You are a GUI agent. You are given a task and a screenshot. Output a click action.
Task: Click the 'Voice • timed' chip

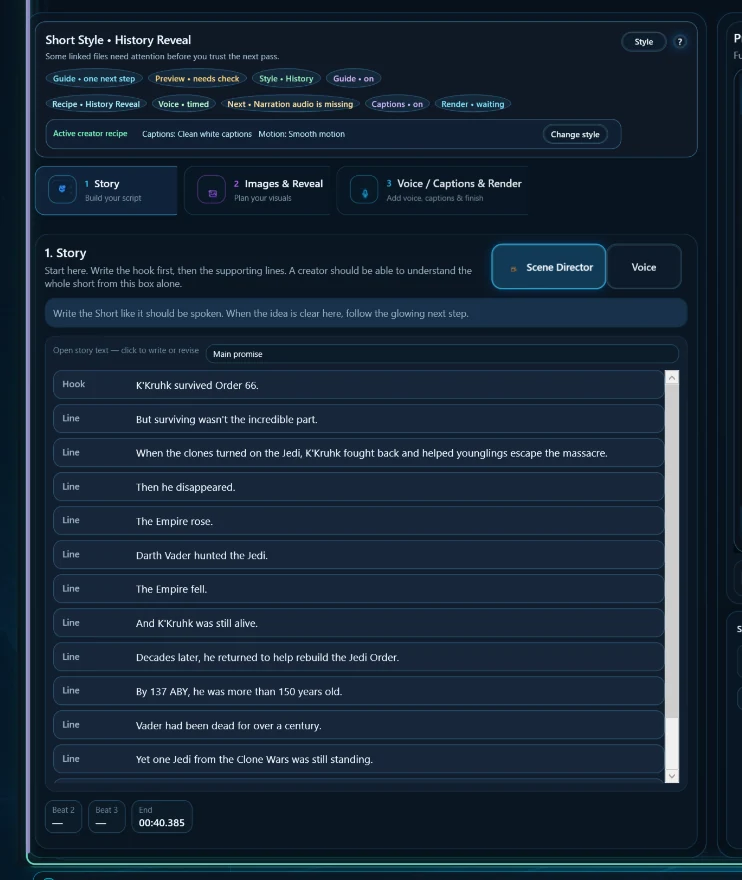coord(184,104)
